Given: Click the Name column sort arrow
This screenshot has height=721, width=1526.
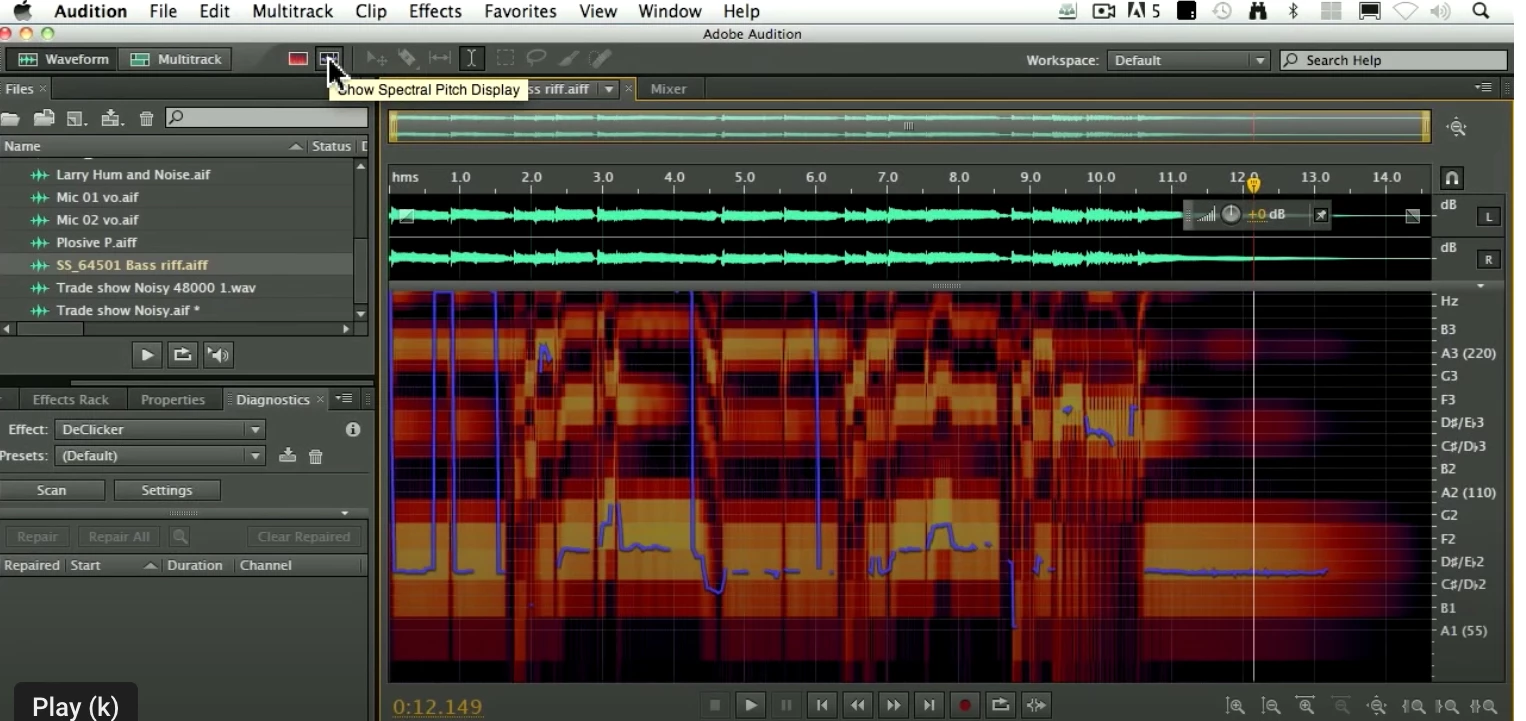Looking at the screenshot, I should pos(296,147).
